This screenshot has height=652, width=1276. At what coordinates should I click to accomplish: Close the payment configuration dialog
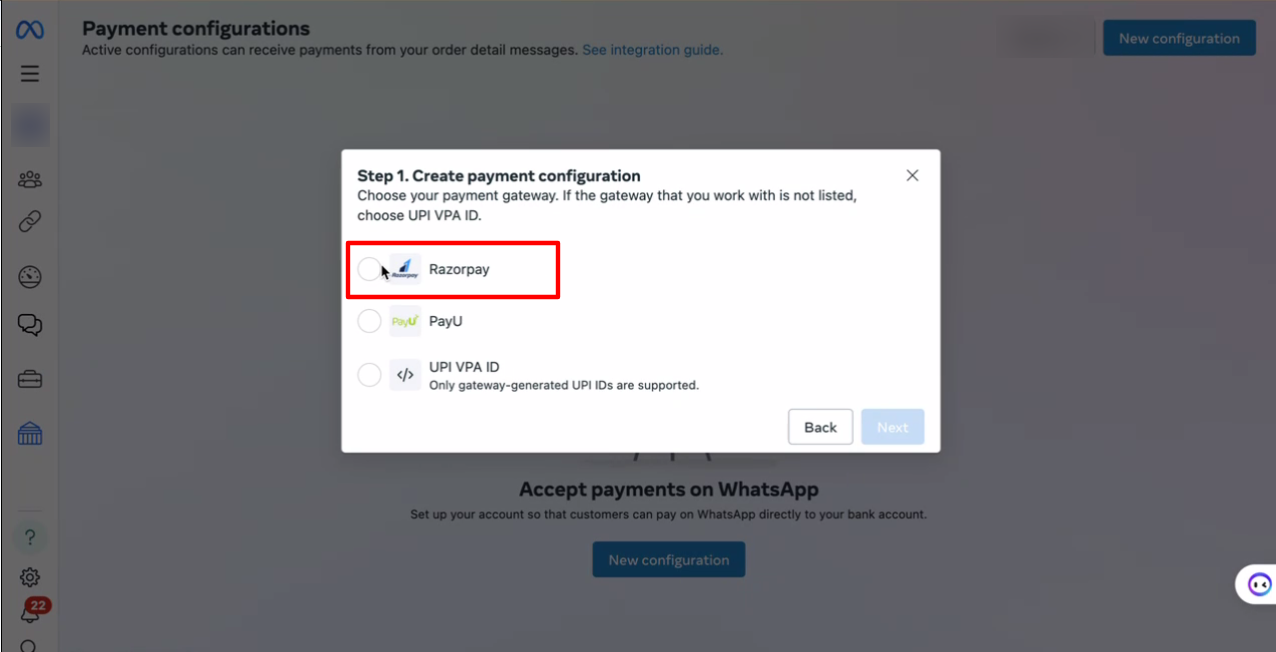(912, 175)
